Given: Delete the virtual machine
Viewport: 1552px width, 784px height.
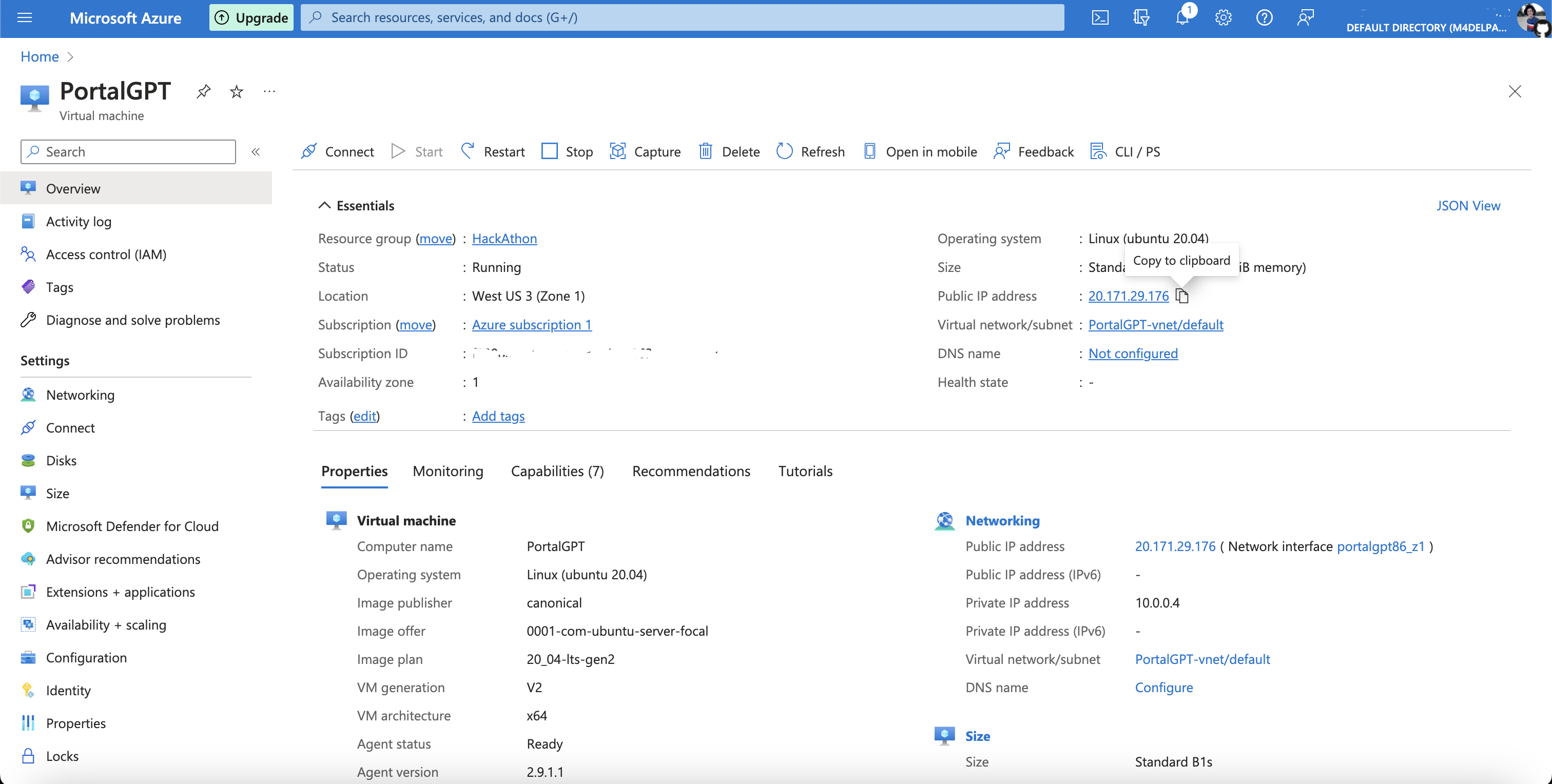Looking at the screenshot, I should [729, 152].
